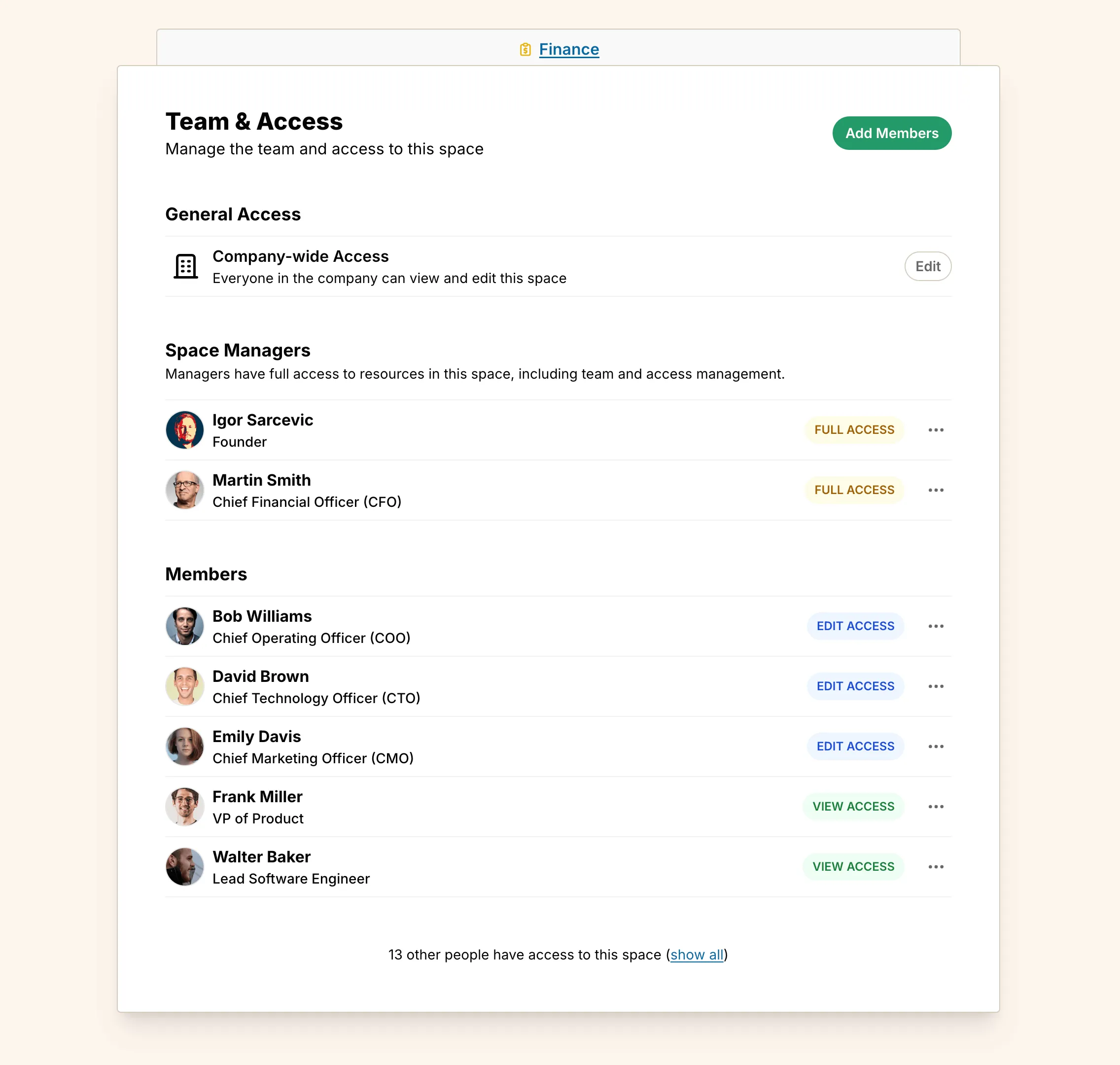
Task: Open Walter Baker's three-dot options menu
Action: click(936, 867)
